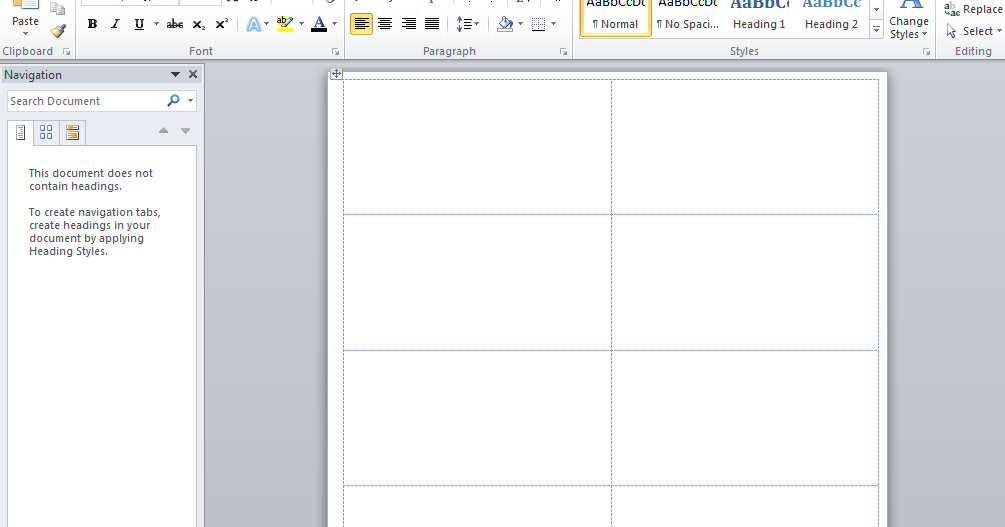This screenshot has width=1005, height=527.
Task: Click into the Search Document field
Action: [x=86, y=101]
